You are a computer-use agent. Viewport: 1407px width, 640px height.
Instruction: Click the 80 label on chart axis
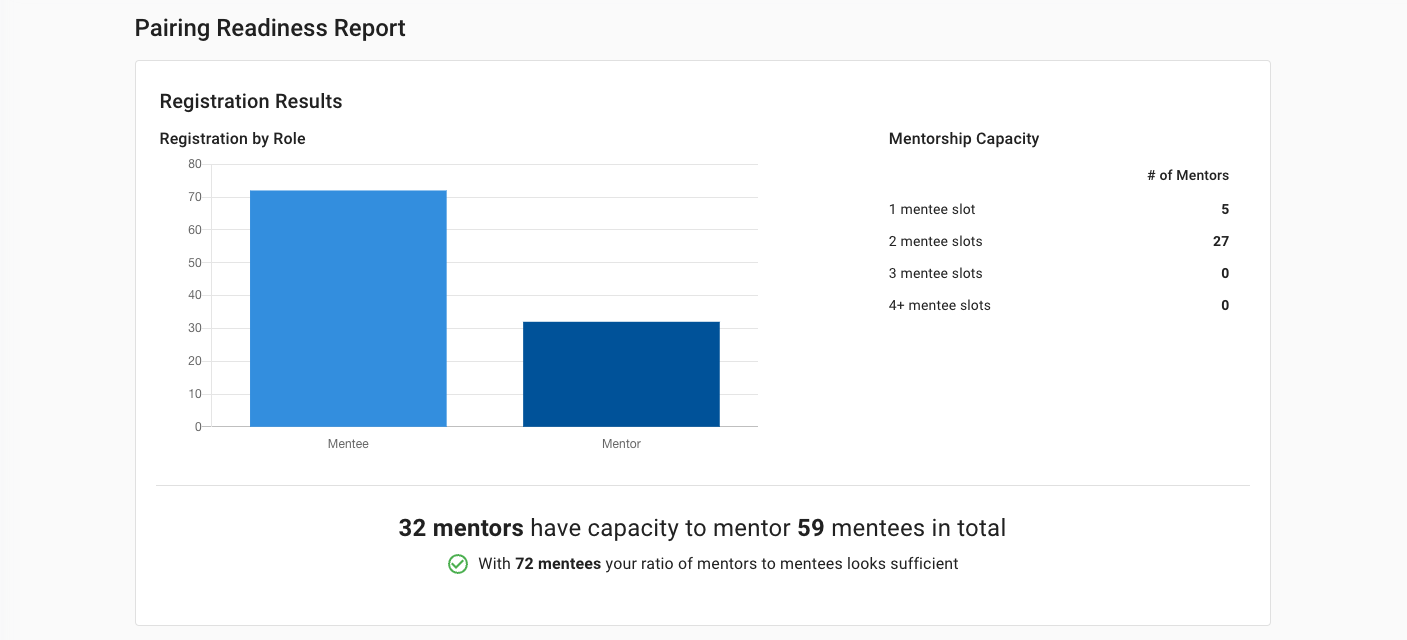click(x=194, y=164)
